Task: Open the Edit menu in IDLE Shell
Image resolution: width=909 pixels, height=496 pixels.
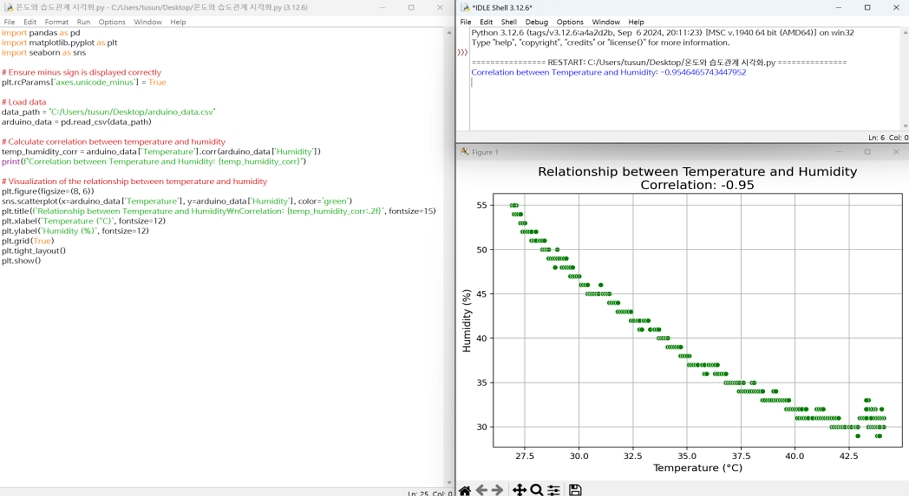Action: pyautogui.click(x=486, y=22)
